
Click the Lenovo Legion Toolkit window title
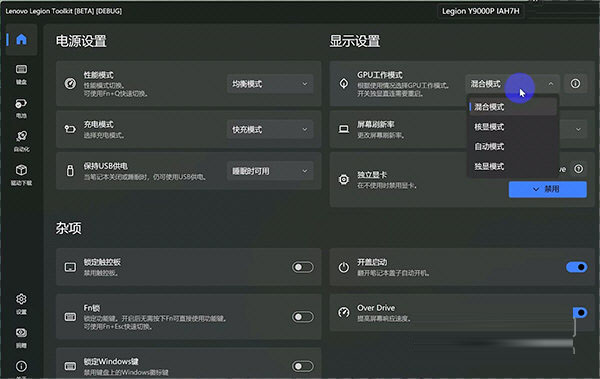(64, 11)
